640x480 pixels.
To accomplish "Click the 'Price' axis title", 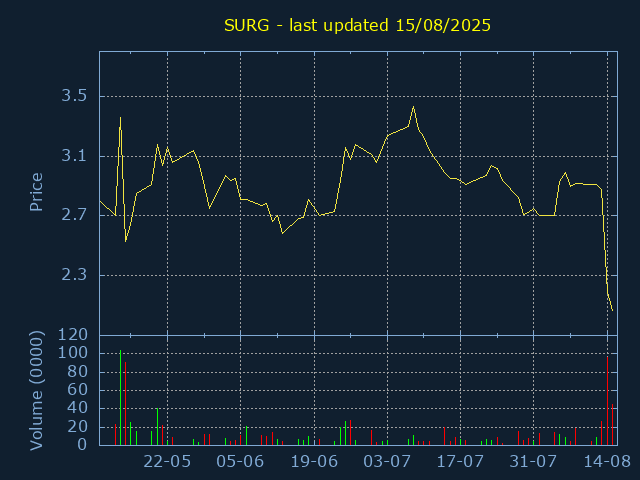I will (x=36, y=192).
